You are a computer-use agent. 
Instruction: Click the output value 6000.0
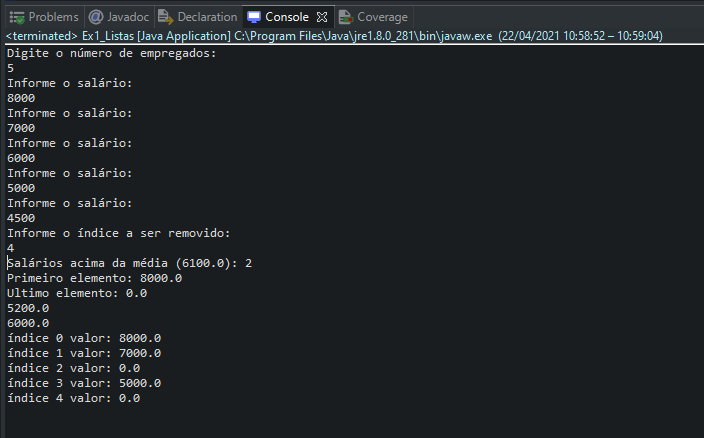point(28,323)
